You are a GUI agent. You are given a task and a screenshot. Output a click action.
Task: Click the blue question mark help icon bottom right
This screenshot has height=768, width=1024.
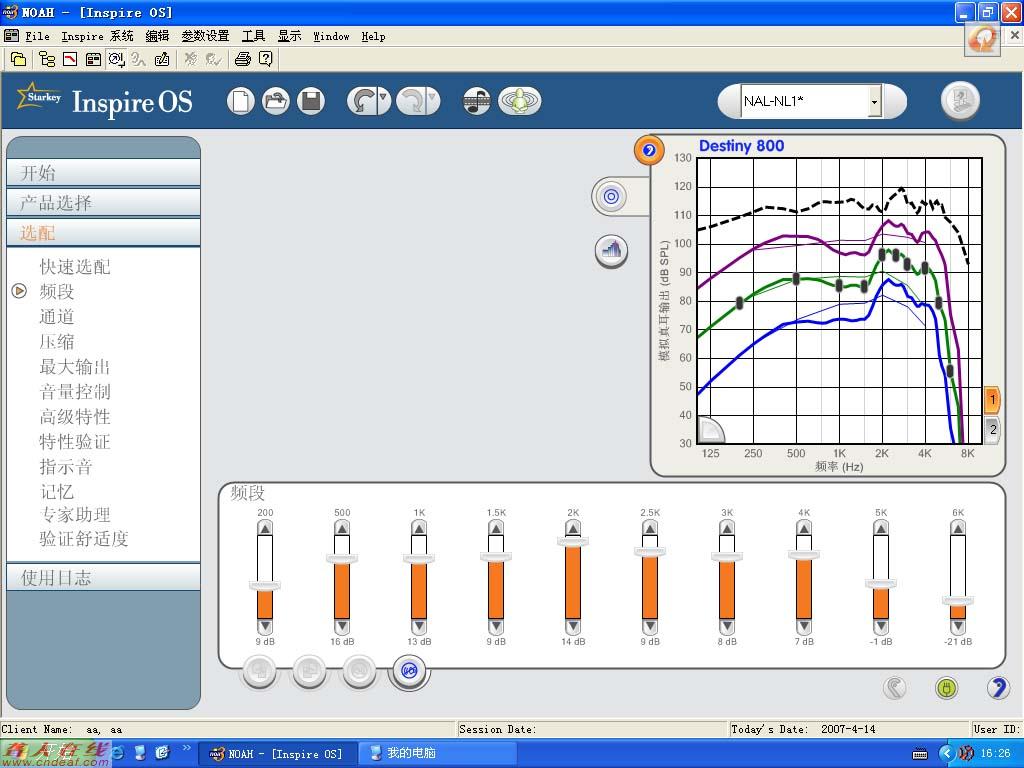pyautogui.click(x=997, y=687)
